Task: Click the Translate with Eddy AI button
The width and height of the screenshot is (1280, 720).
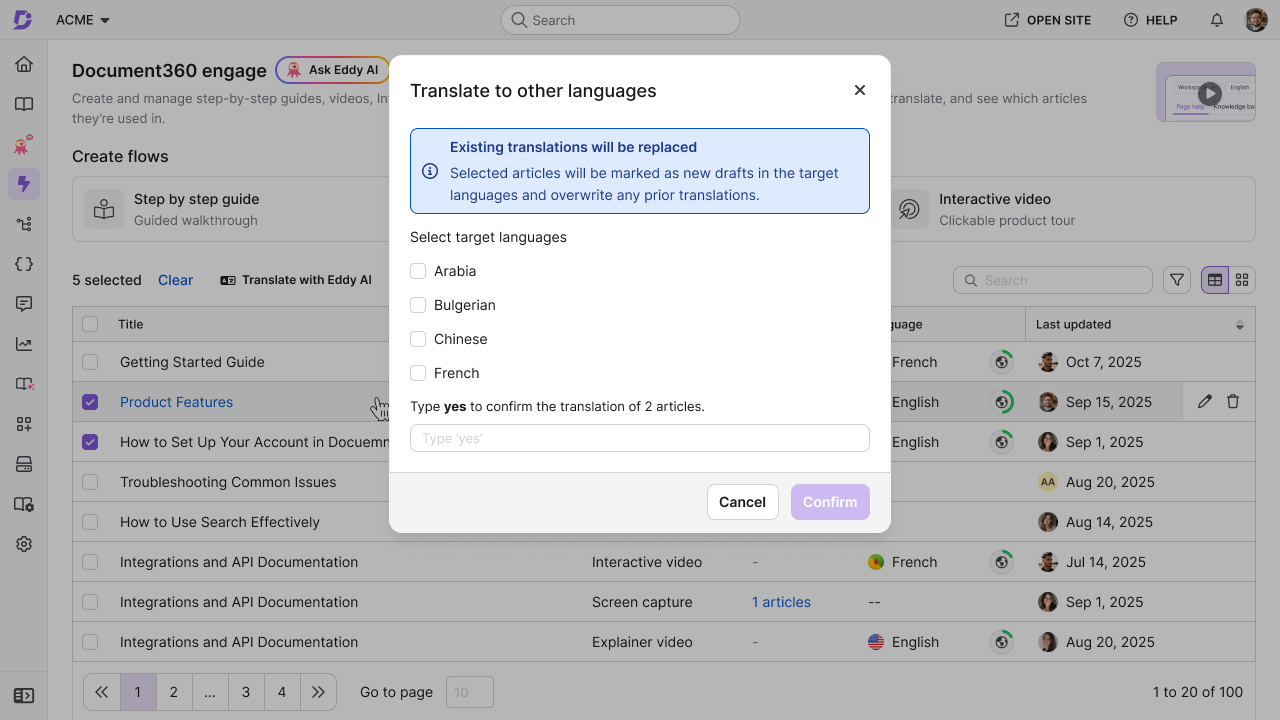Action: coord(296,280)
